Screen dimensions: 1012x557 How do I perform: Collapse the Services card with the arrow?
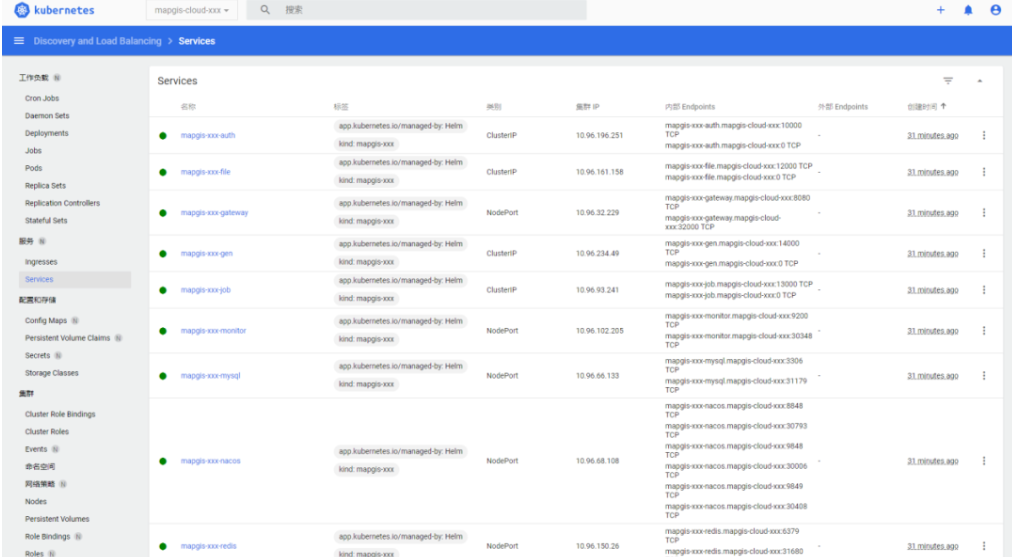click(x=980, y=81)
